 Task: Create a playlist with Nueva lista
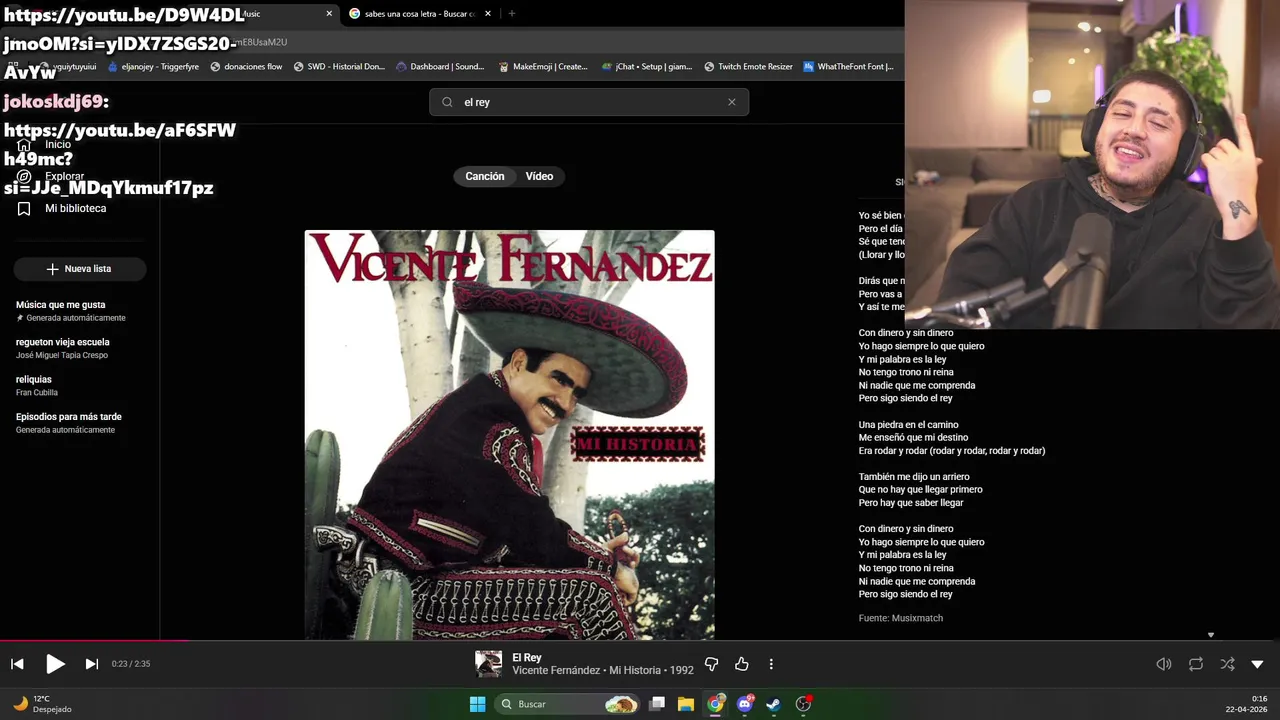coord(80,269)
